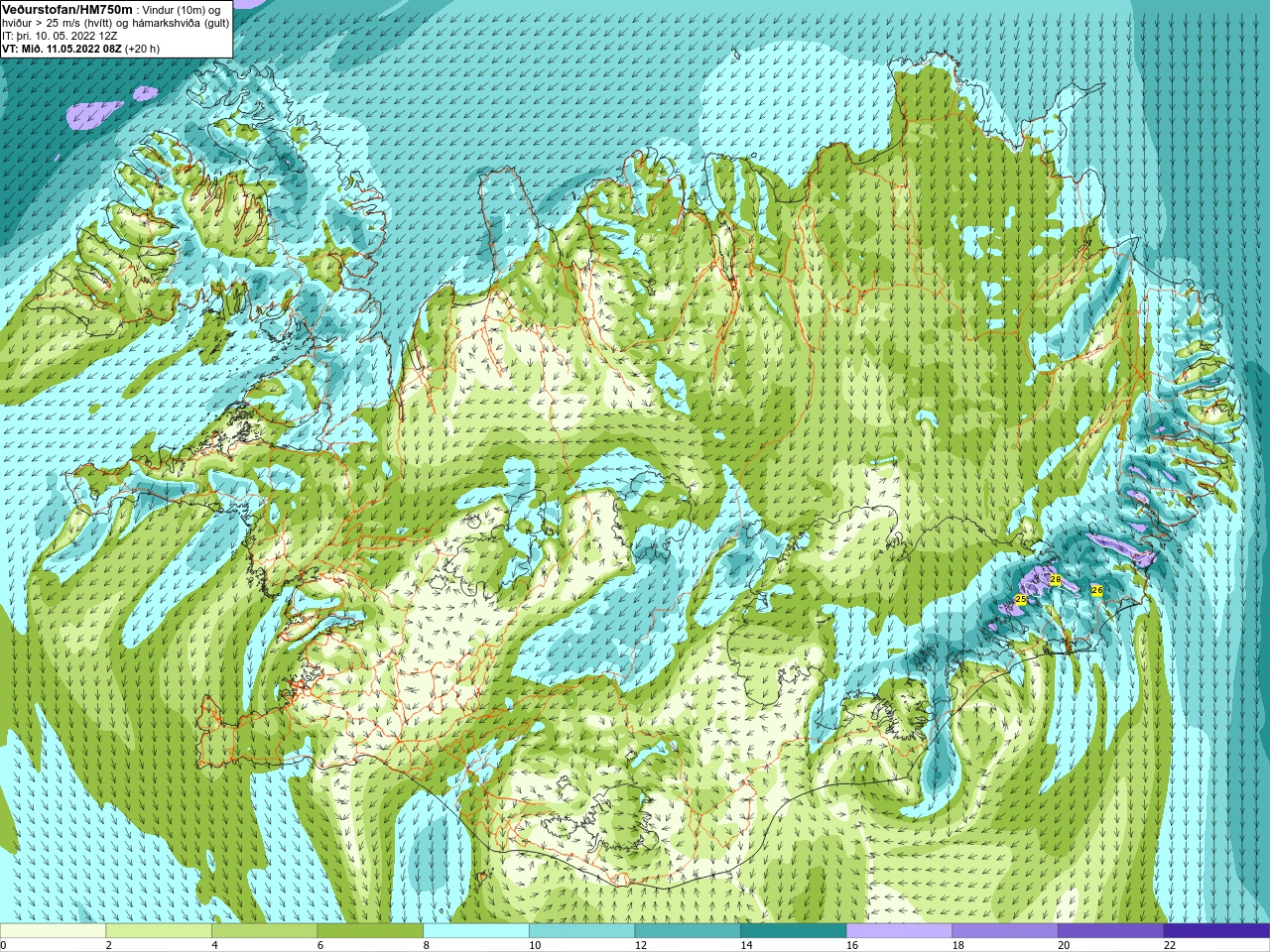Screen dimensions: 1270x952
Task: Click the legend scale label 4
Action: point(214,946)
